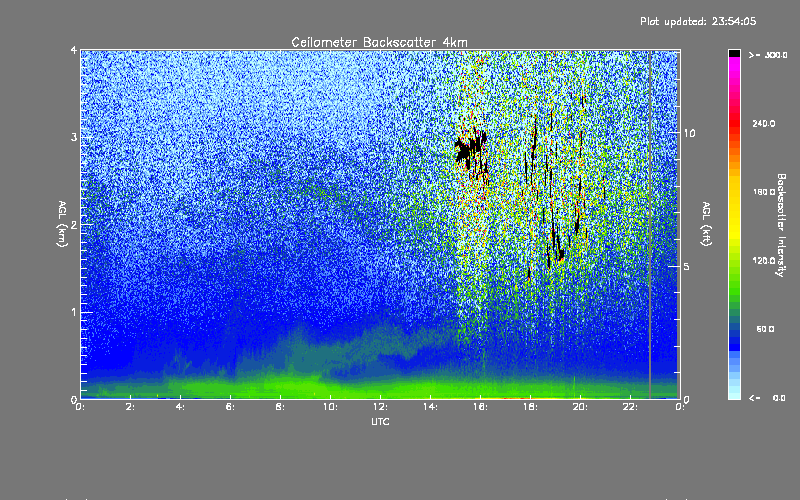800x500 pixels.
Task: Click the "<= 0.0" colorbar value
Action: coord(768,398)
